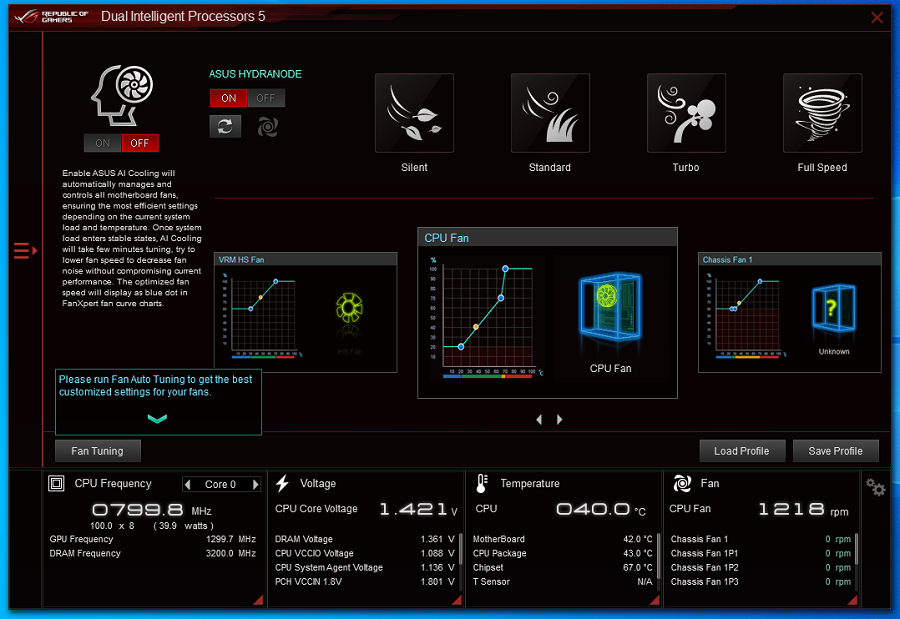The height and width of the screenshot is (619, 900).
Task: Click the CPU VCCIO Voltage row
Action: (364, 554)
